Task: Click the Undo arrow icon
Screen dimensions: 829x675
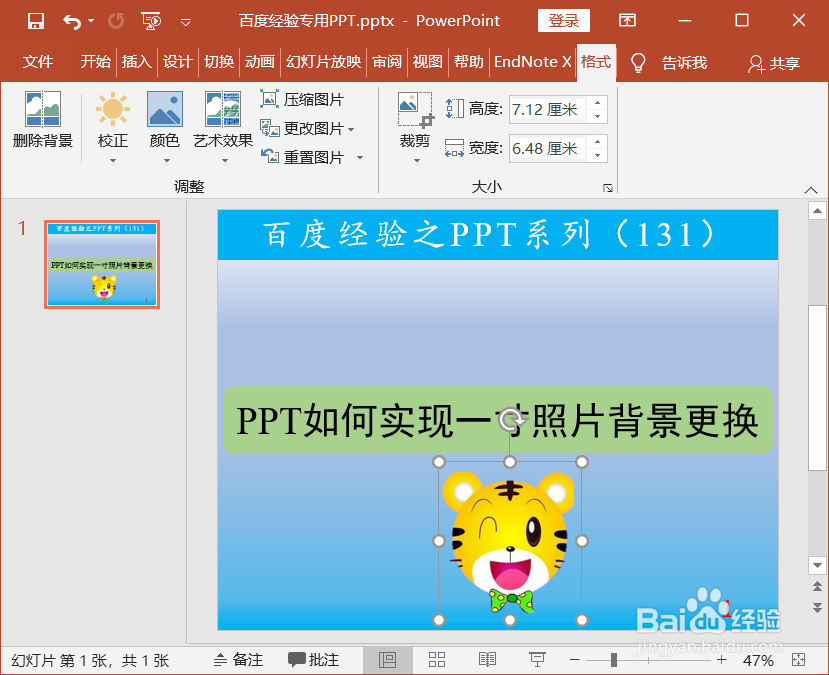Action: point(71,22)
